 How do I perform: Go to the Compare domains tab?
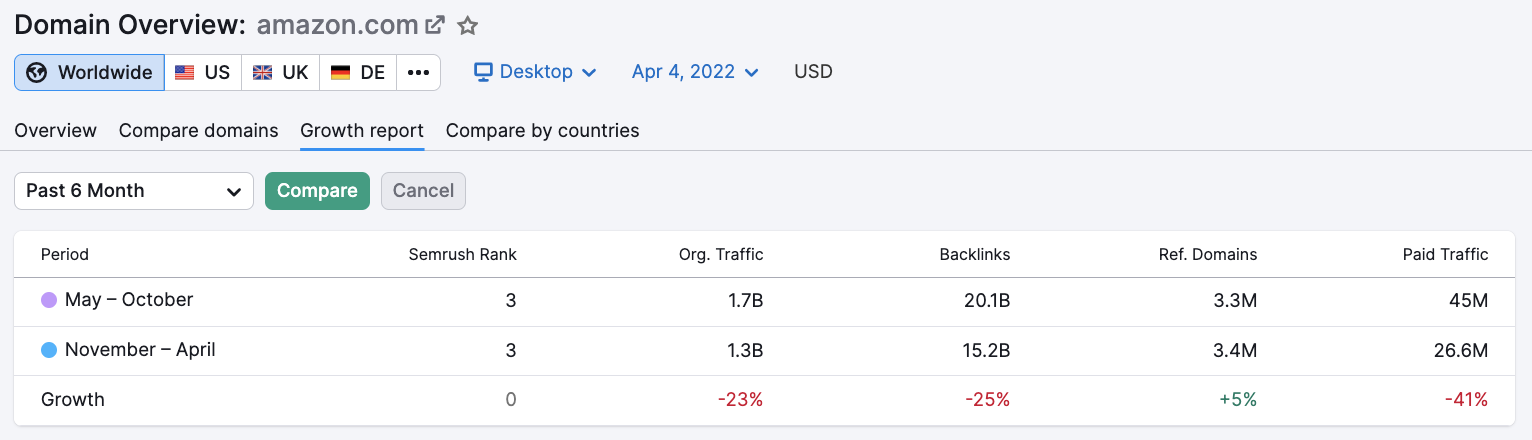[x=199, y=131]
